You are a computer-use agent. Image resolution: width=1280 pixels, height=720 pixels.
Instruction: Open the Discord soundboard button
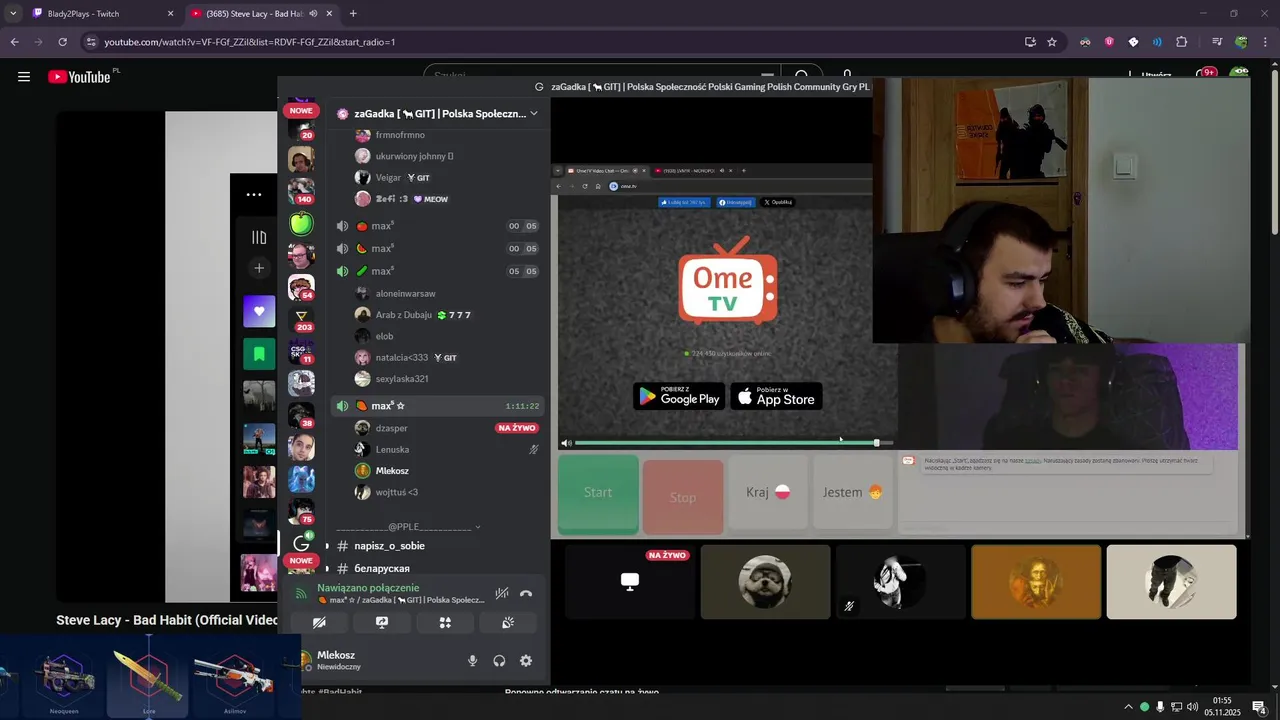click(508, 622)
